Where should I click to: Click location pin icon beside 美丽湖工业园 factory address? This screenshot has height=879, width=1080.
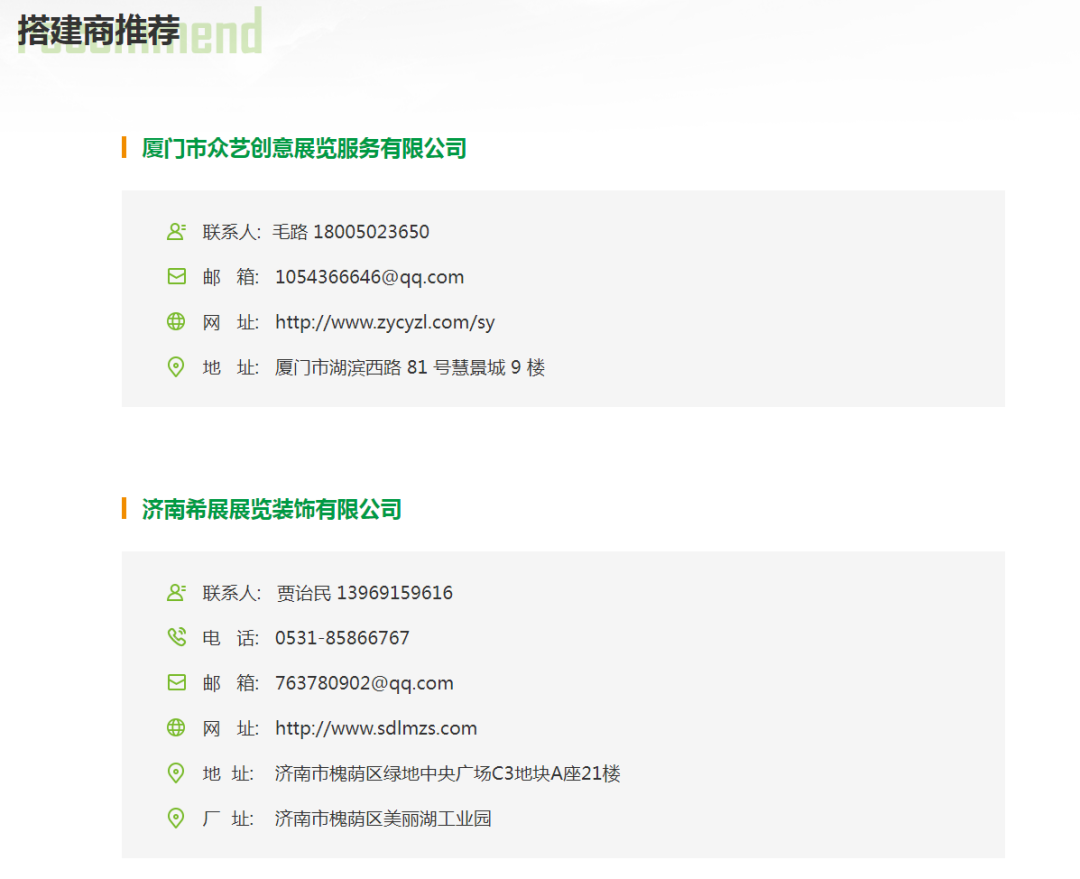click(176, 818)
